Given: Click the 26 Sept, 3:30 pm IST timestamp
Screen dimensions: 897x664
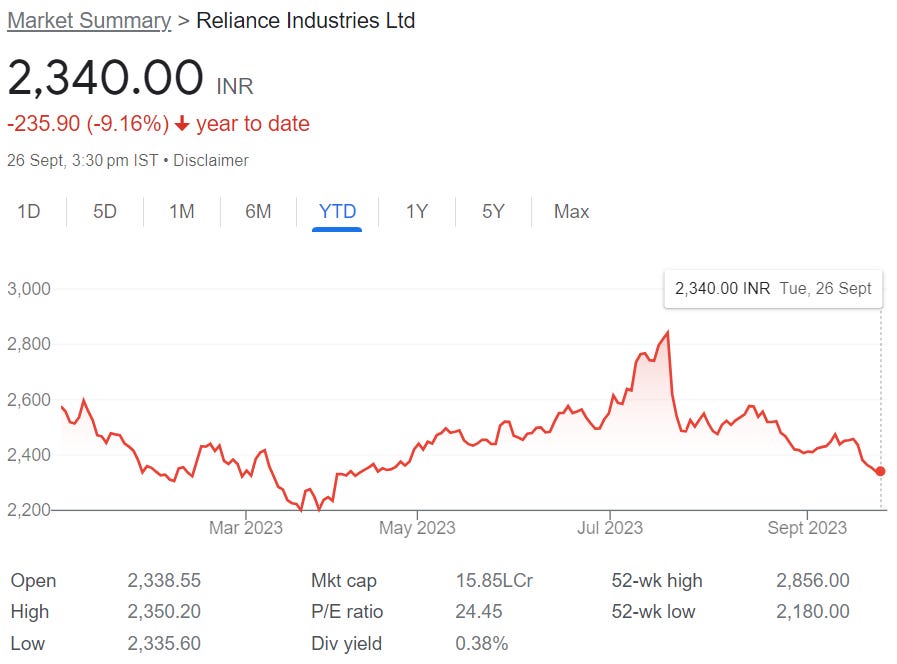Looking at the screenshot, I should (x=82, y=160).
